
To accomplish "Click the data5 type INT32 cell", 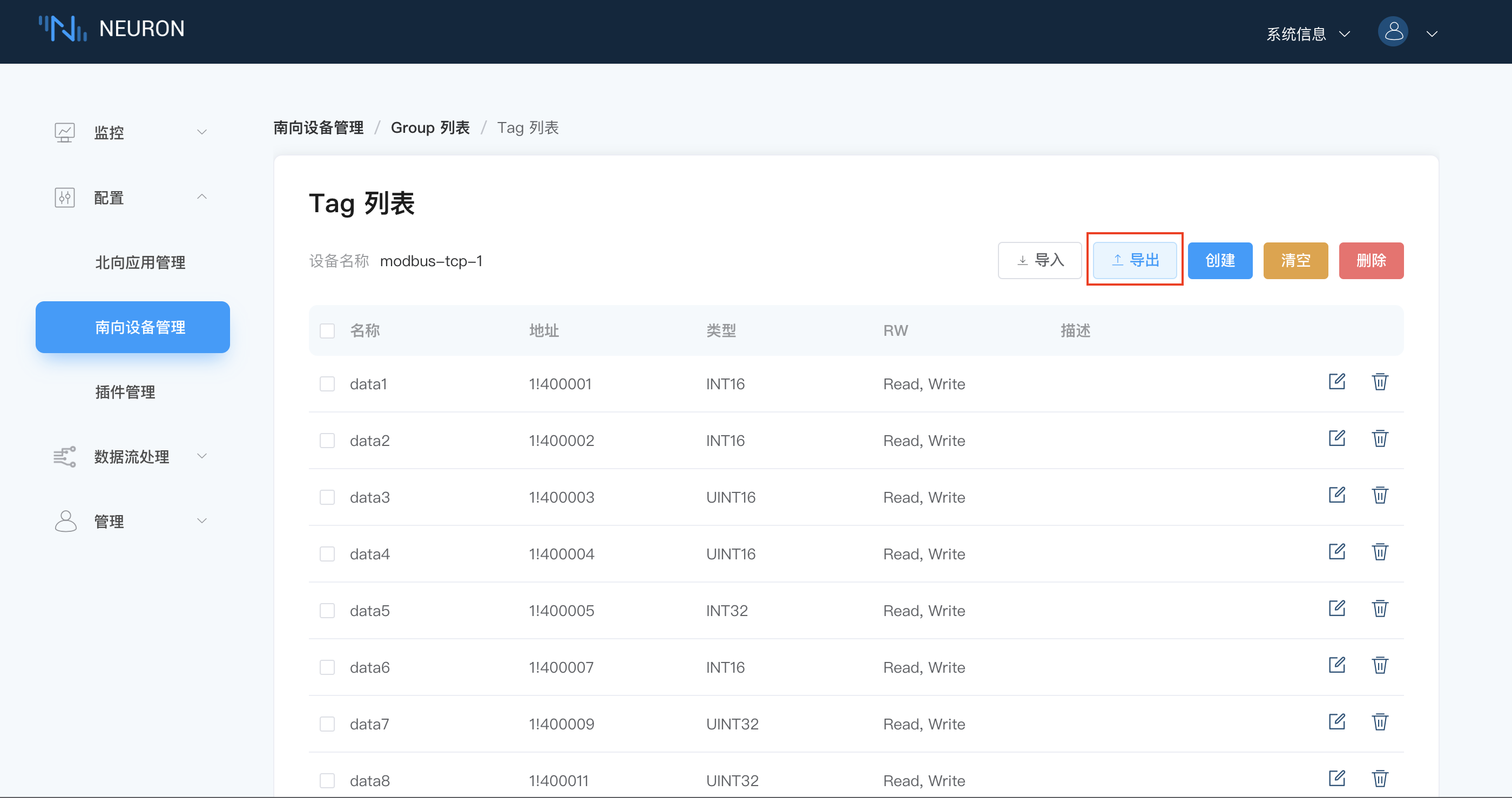I will coord(727,611).
